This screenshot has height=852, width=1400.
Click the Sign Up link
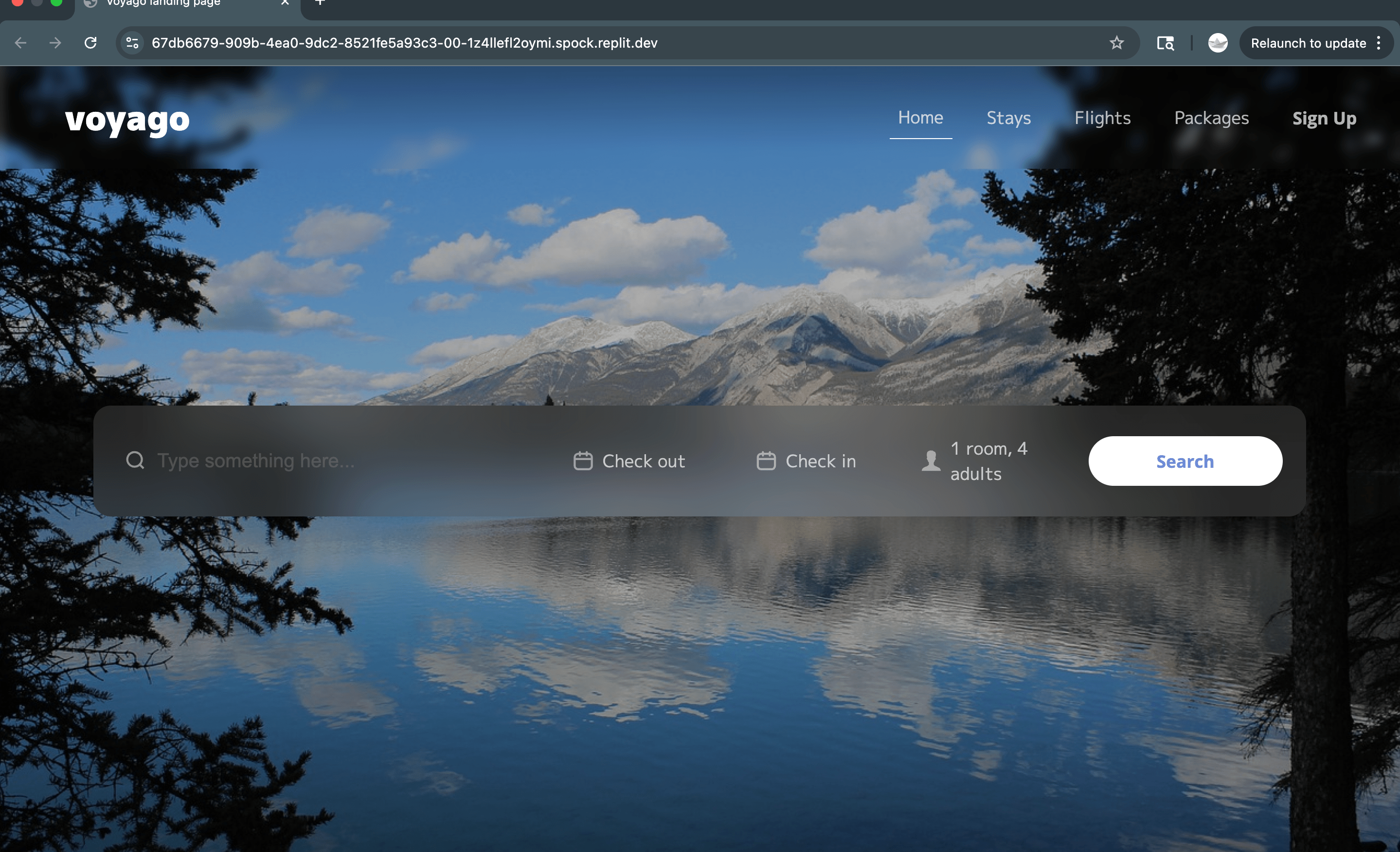click(1324, 119)
